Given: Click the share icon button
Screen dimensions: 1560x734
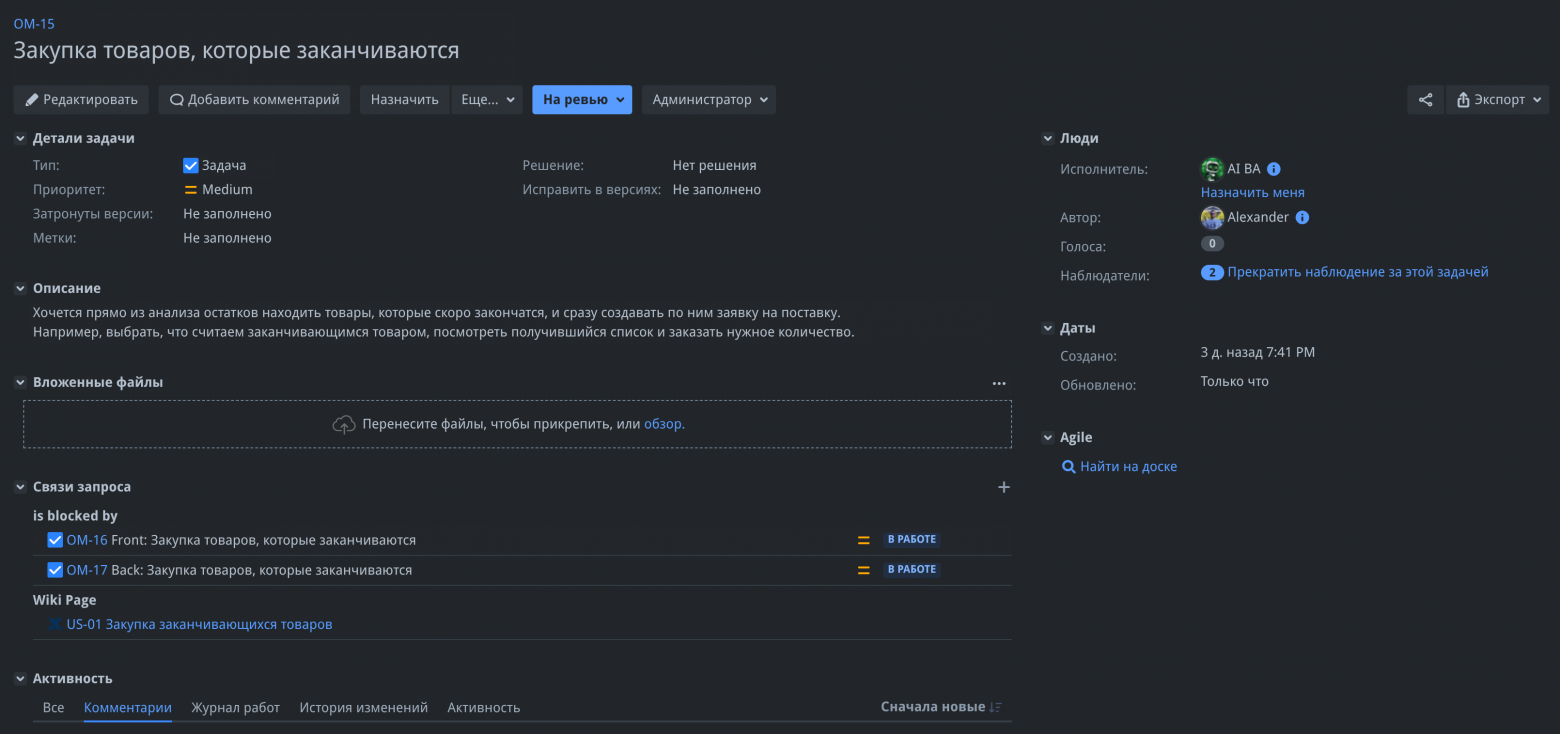Looking at the screenshot, I should [x=1425, y=100].
